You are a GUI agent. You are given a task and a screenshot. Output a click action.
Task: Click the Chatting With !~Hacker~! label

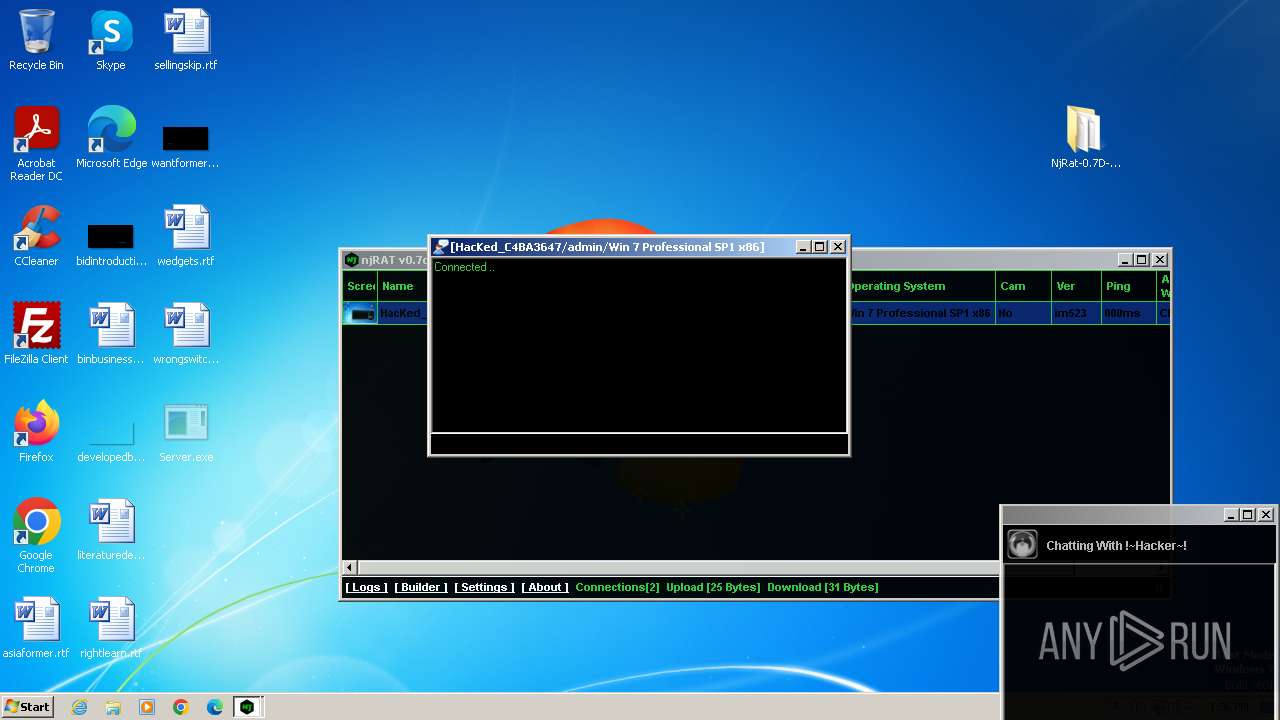coord(1116,546)
